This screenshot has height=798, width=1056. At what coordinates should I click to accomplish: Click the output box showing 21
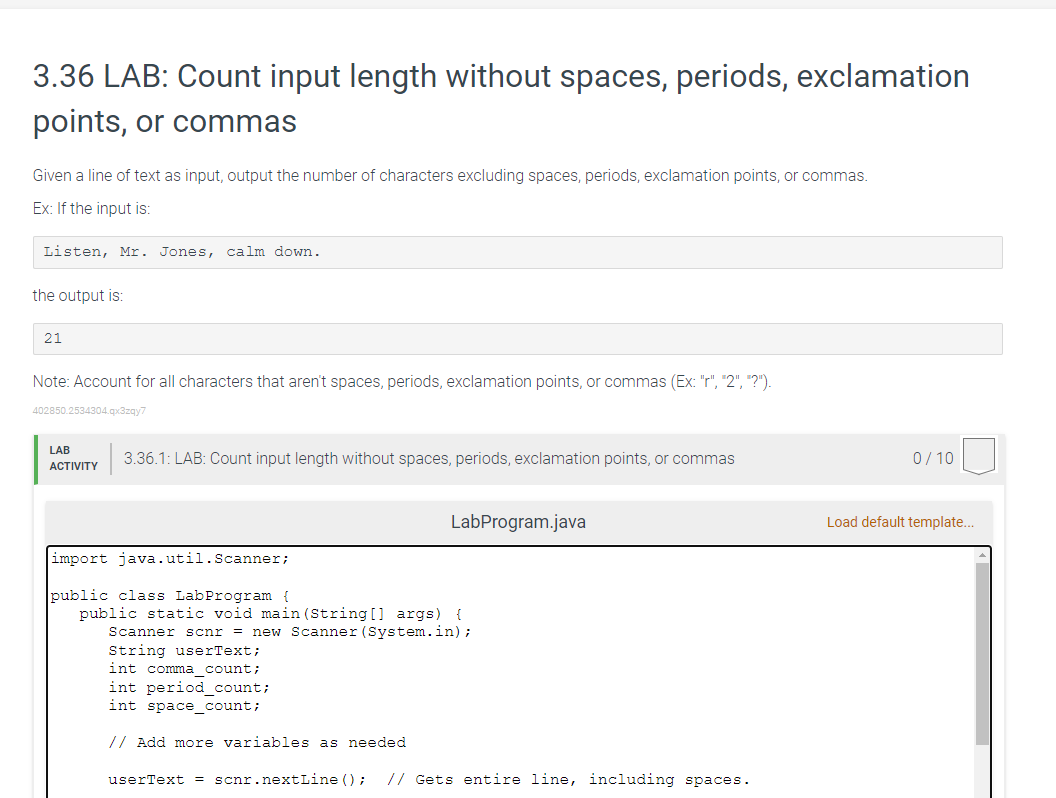517,338
